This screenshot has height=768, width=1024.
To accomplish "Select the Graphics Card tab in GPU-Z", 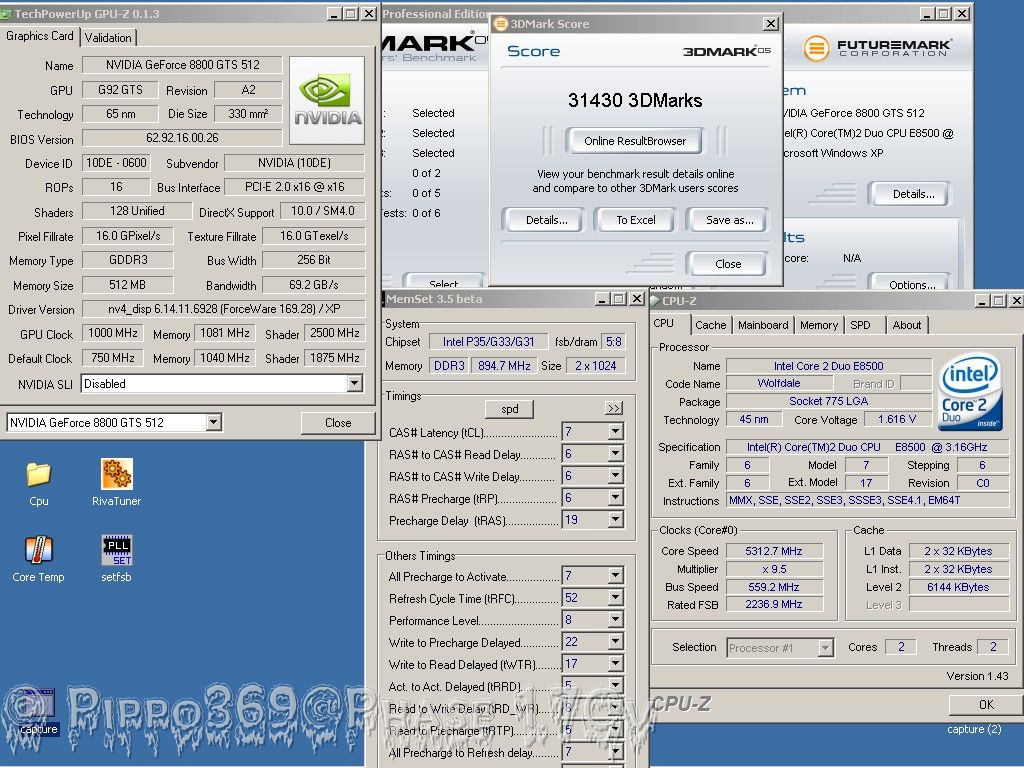I will pos(40,36).
